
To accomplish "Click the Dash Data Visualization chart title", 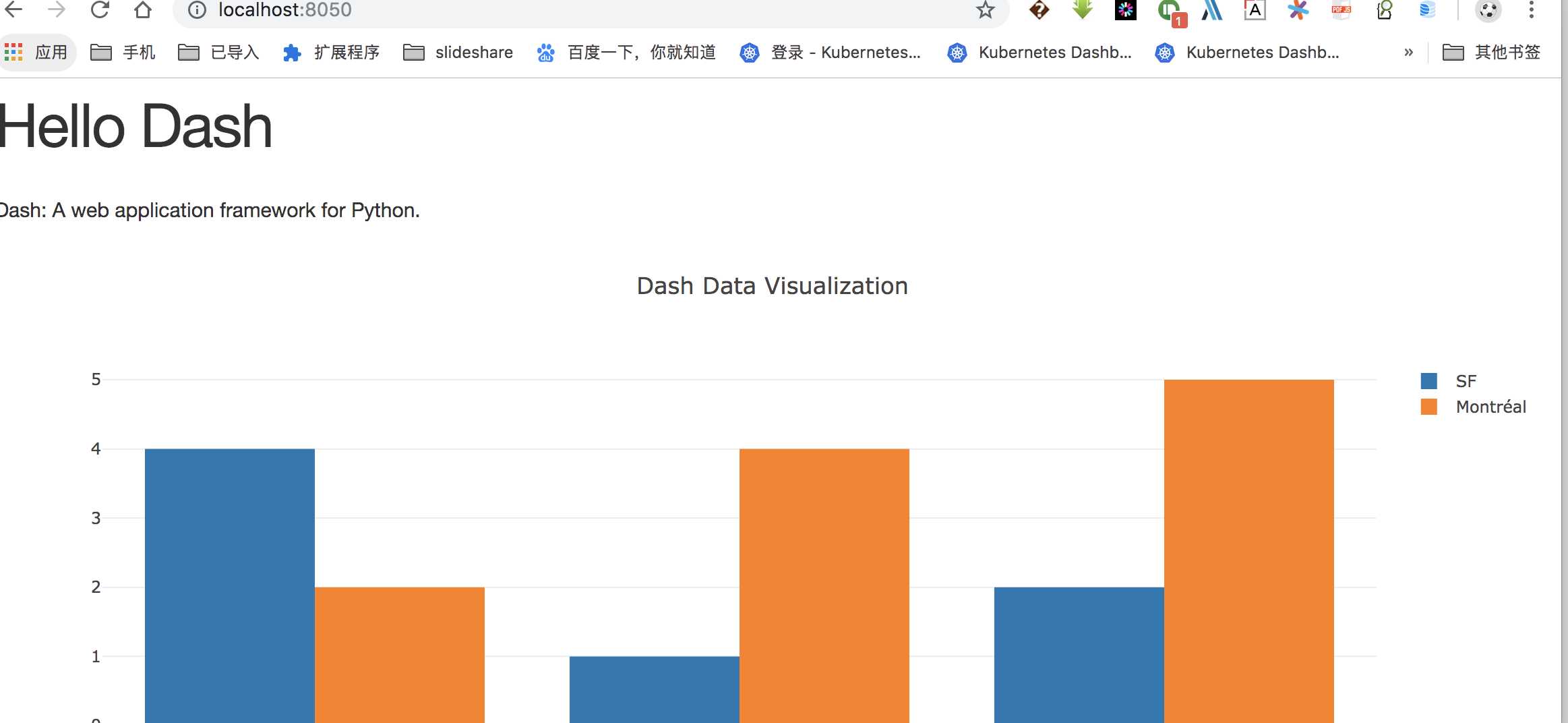I will [x=773, y=286].
